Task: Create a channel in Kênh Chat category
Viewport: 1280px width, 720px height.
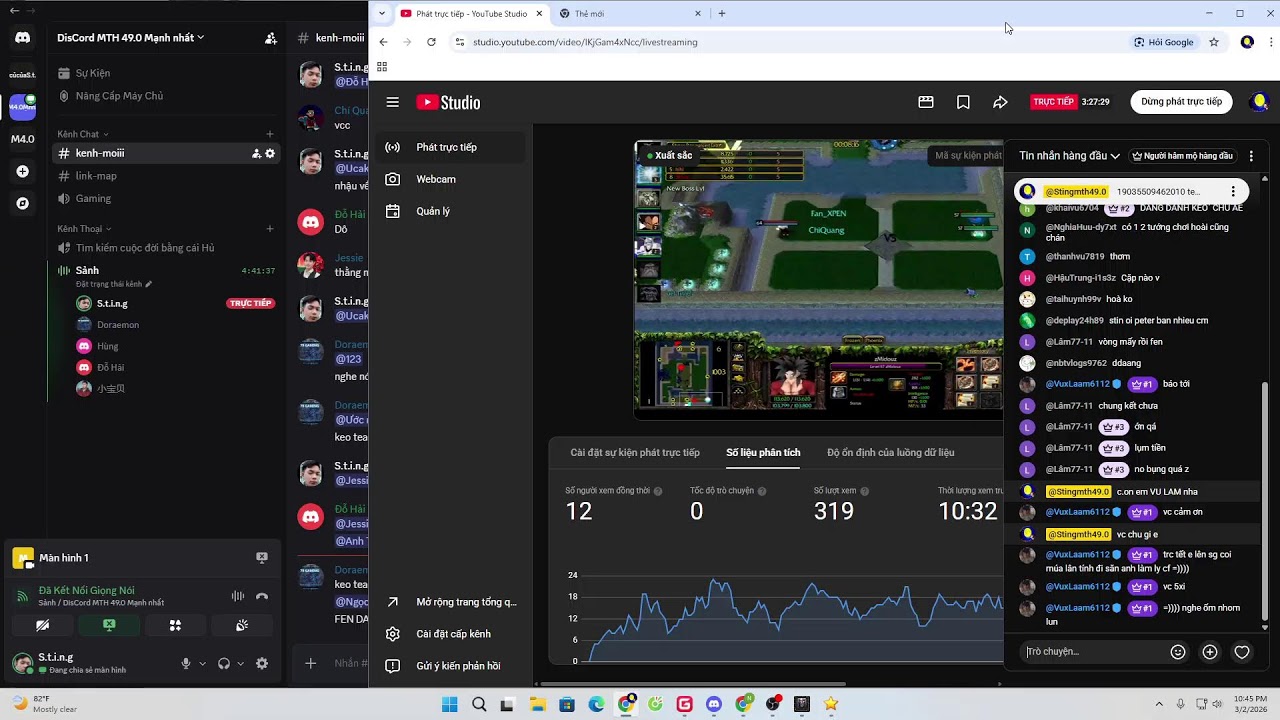Action: point(270,134)
